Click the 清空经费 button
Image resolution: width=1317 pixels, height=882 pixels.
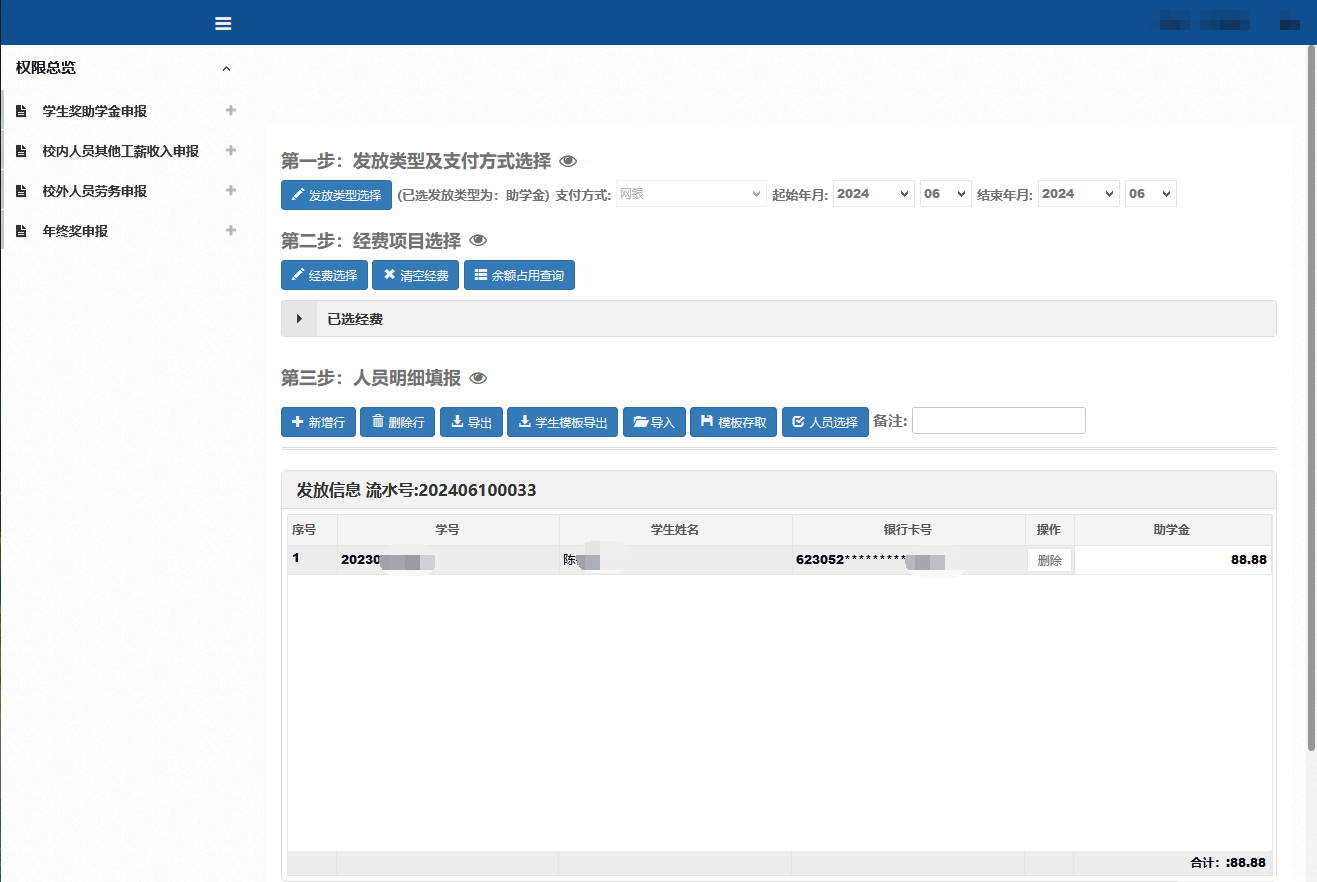point(415,275)
